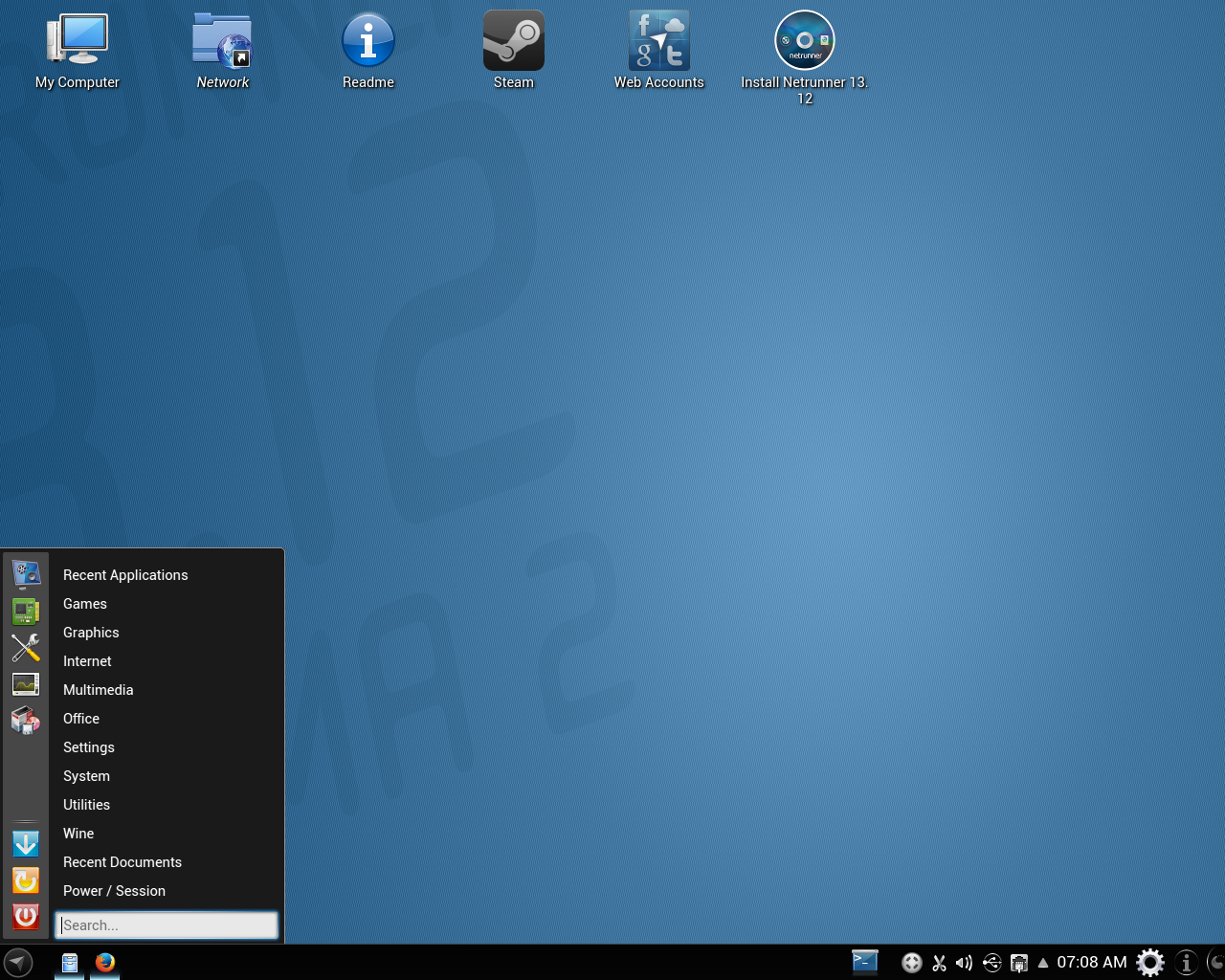
Task: Click the multimedia monitor favorite icon in launcher sidebar
Action: (26, 574)
